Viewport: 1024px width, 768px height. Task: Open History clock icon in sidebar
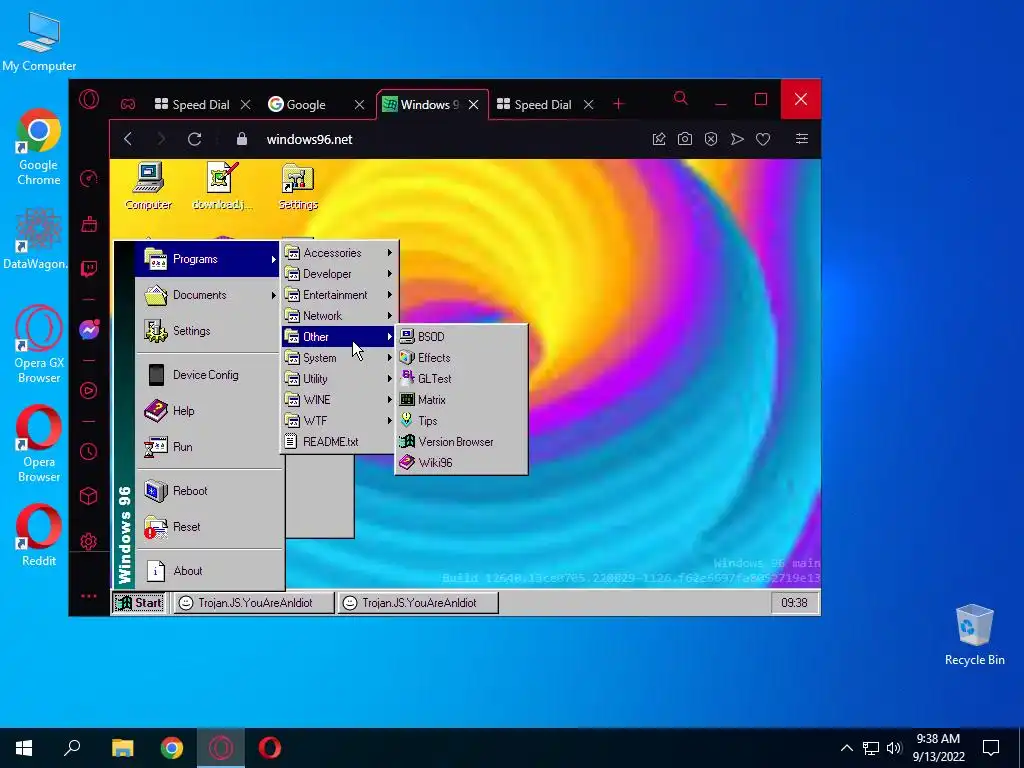click(x=89, y=451)
